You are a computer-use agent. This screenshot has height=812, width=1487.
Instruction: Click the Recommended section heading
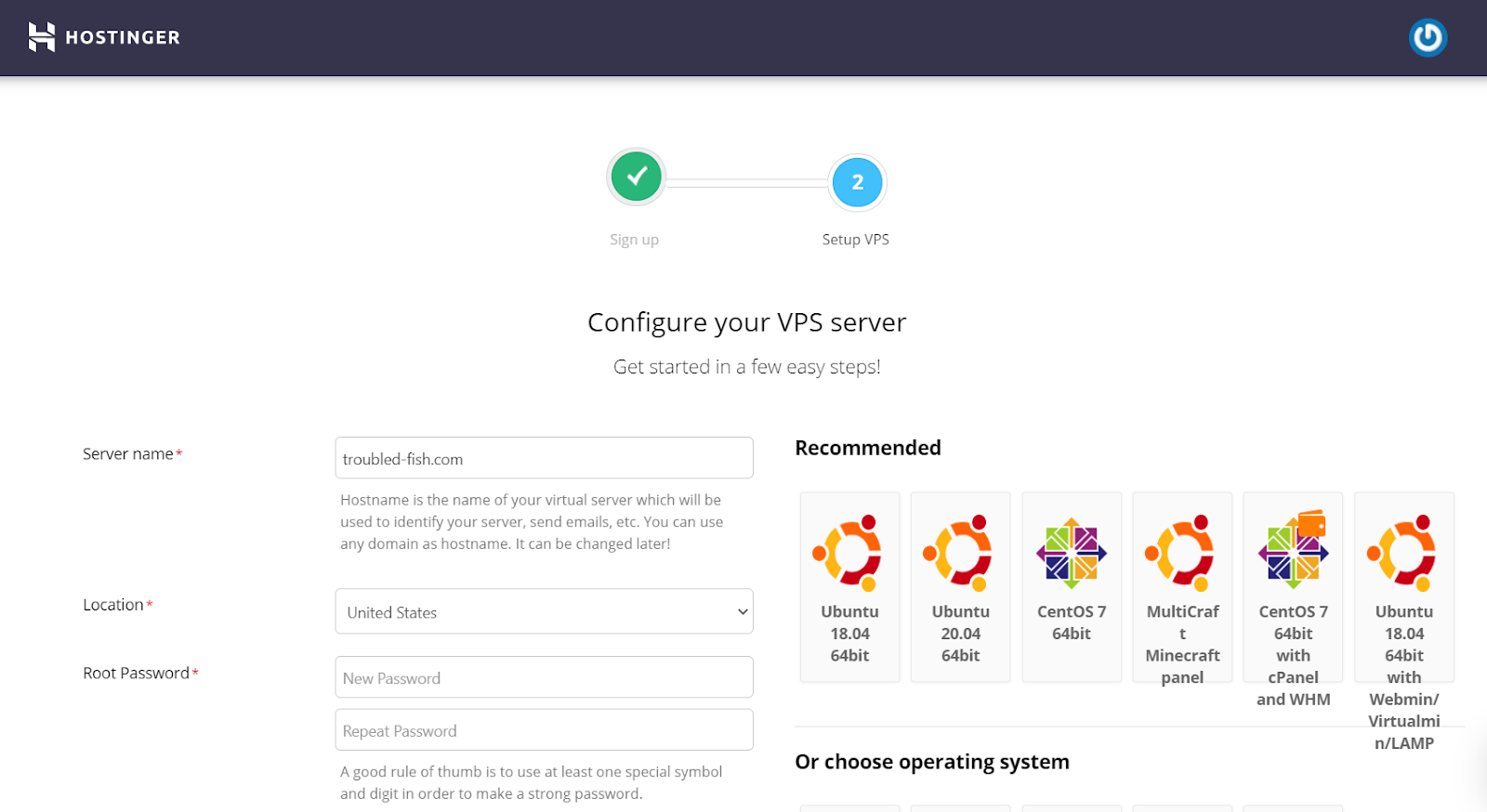(x=867, y=447)
